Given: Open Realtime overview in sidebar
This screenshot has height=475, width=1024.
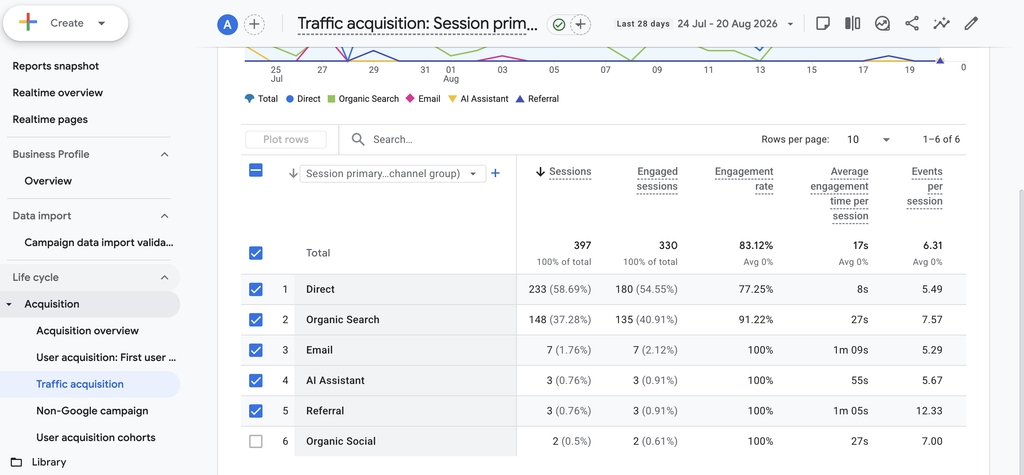Looking at the screenshot, I should click(x=57, y=93).
